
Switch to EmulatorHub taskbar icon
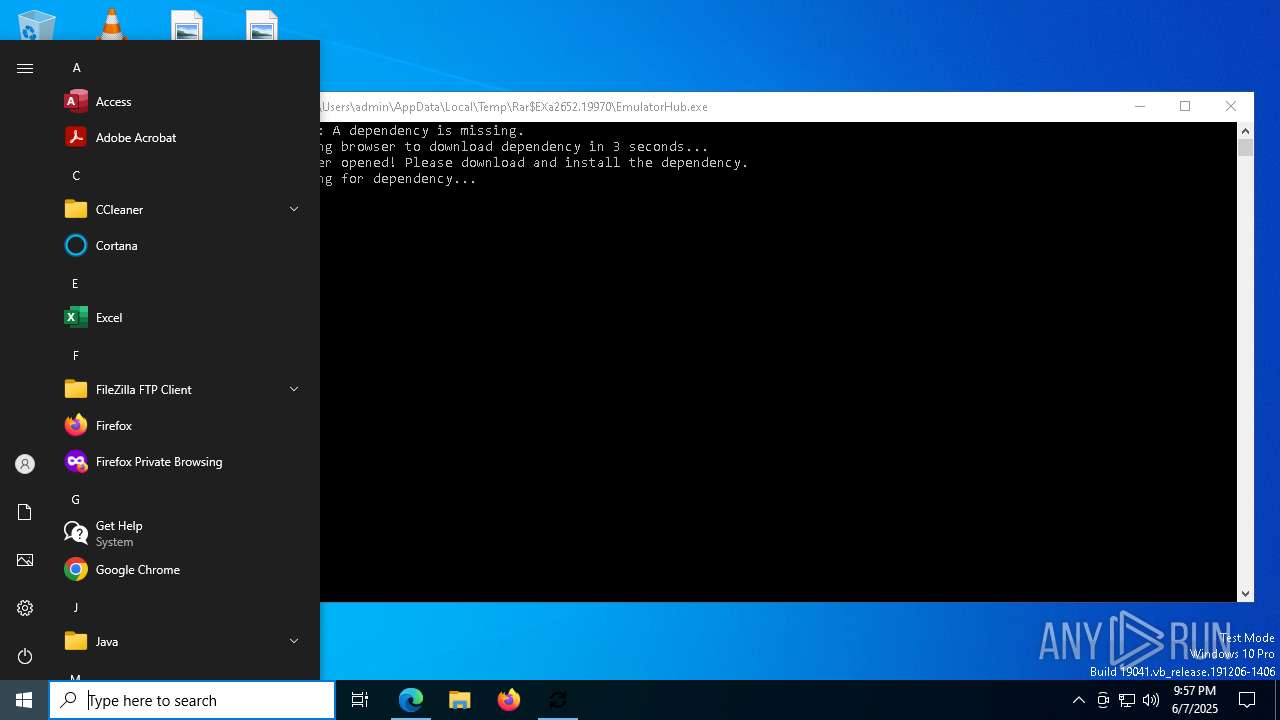tap(558, 700)
